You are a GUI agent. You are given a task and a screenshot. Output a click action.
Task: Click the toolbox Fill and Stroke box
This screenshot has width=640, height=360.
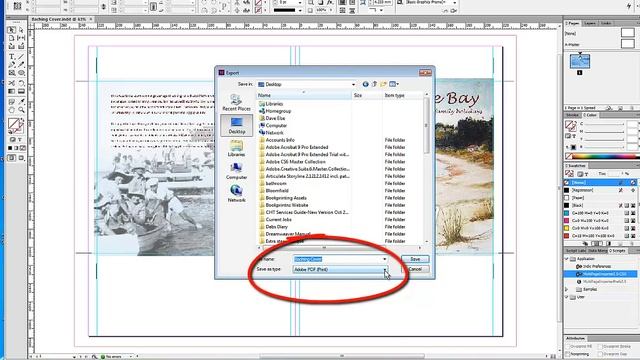coord(16,126)
